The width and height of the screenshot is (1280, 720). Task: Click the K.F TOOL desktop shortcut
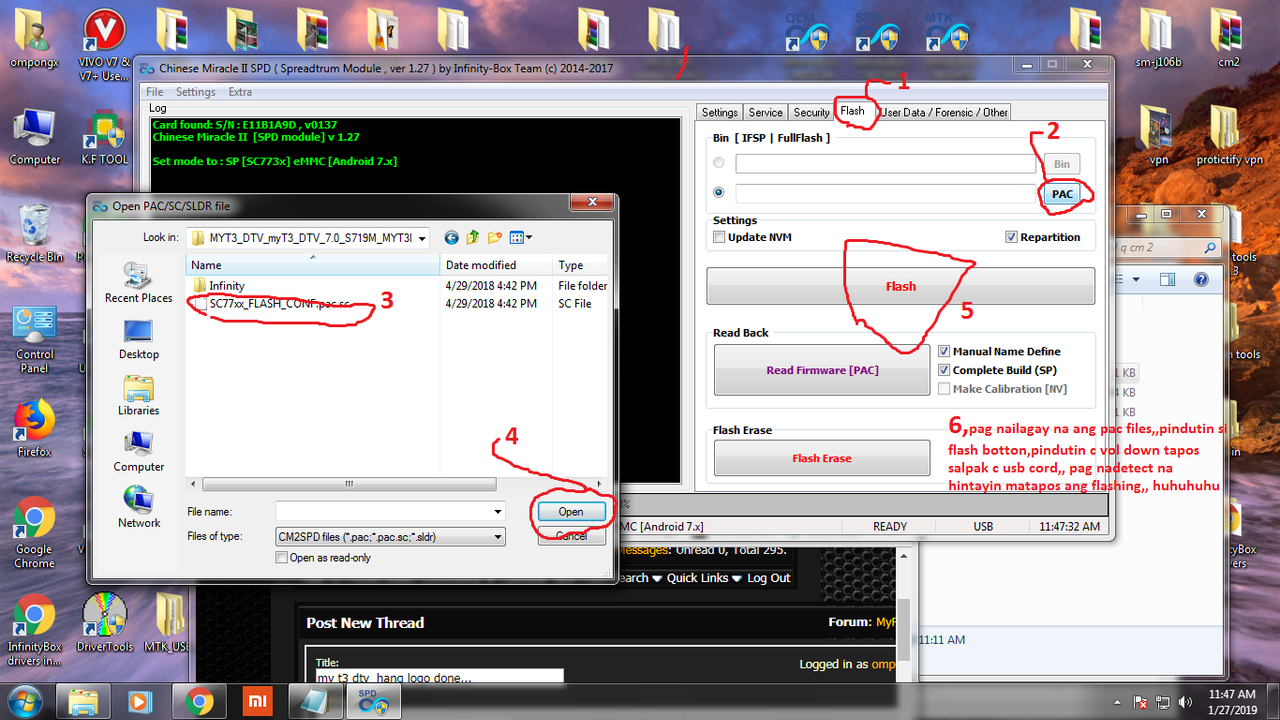pyautogui.click(x=104, y=138)
